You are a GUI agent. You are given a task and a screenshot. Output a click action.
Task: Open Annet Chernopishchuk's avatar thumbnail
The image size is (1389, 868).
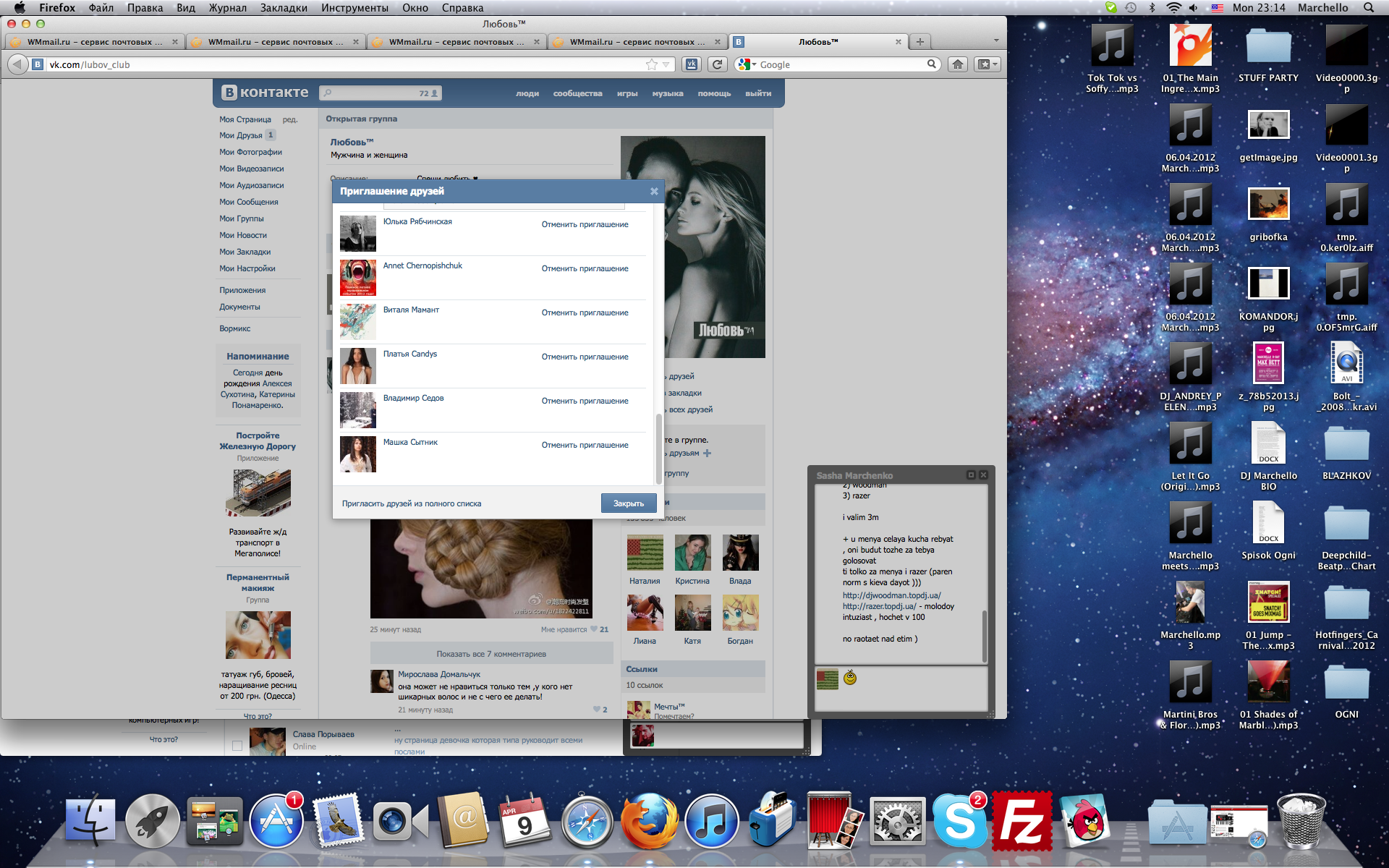(358, 278)
